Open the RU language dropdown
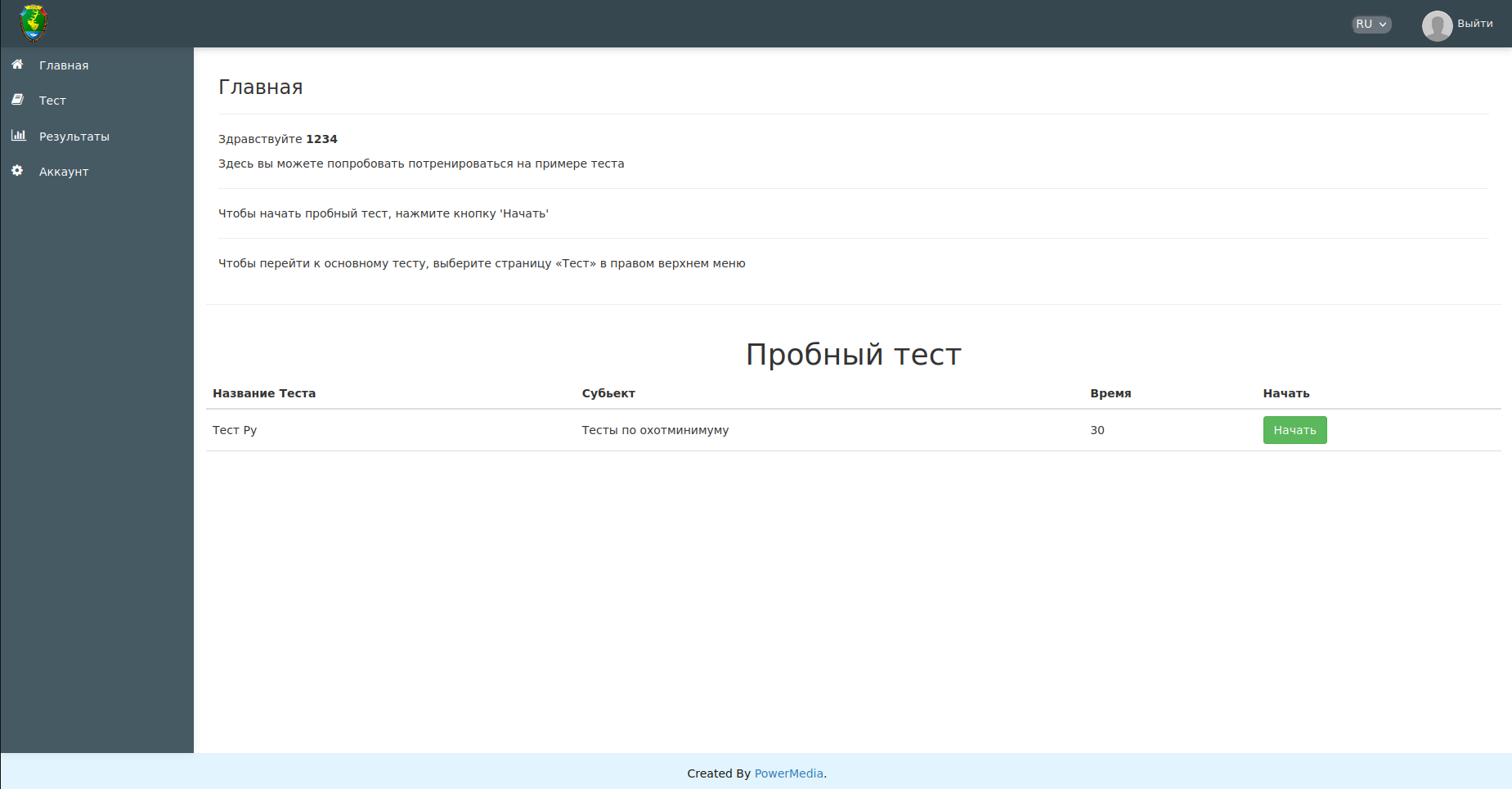The image size is (1512, 789). click(1371, 25)
